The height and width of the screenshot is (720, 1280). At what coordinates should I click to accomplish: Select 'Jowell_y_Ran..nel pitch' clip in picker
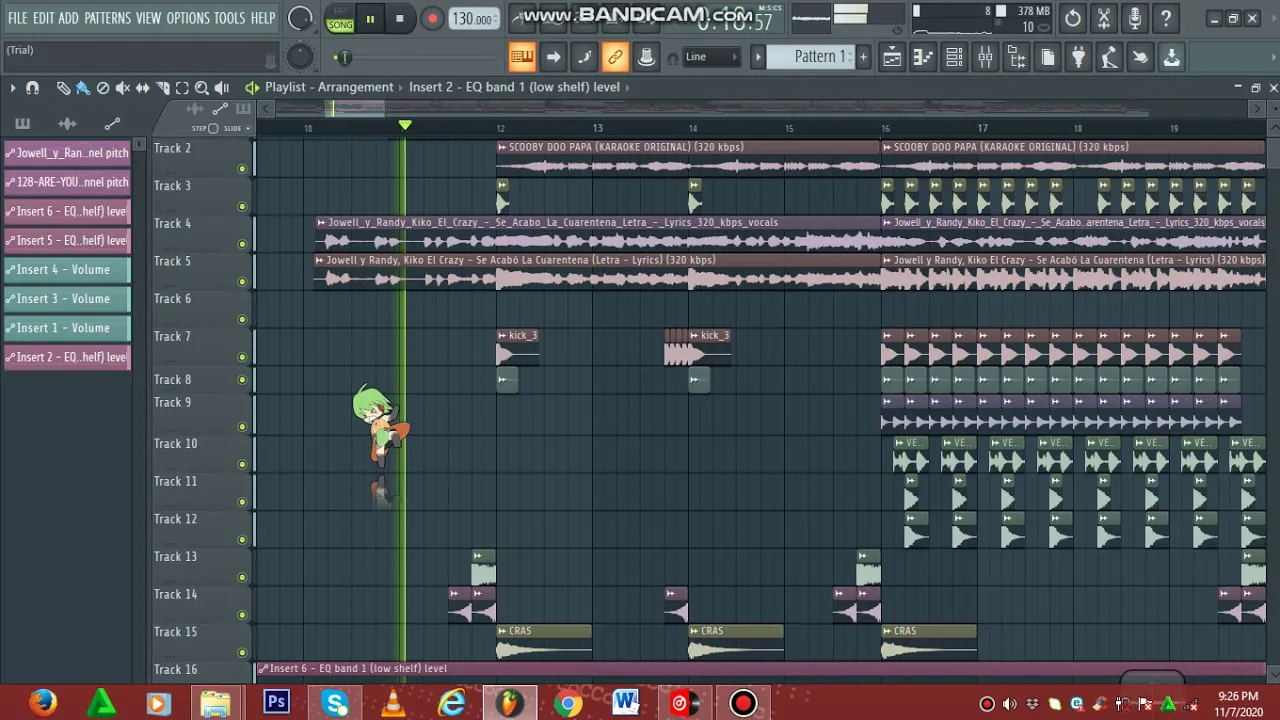point(67,153)
